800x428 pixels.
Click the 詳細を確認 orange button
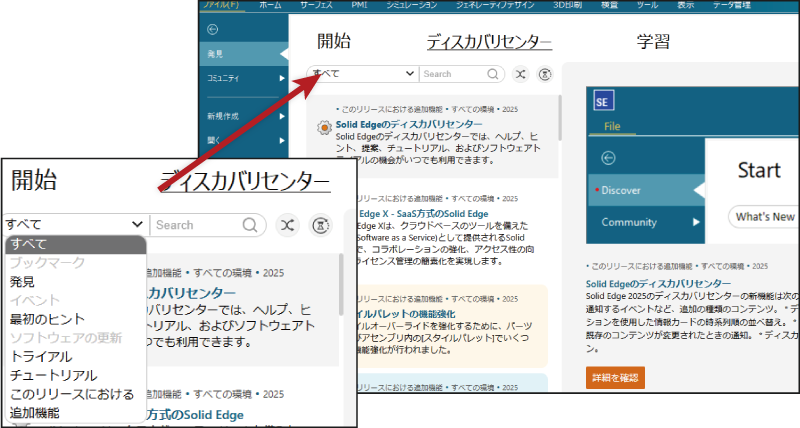615,378
